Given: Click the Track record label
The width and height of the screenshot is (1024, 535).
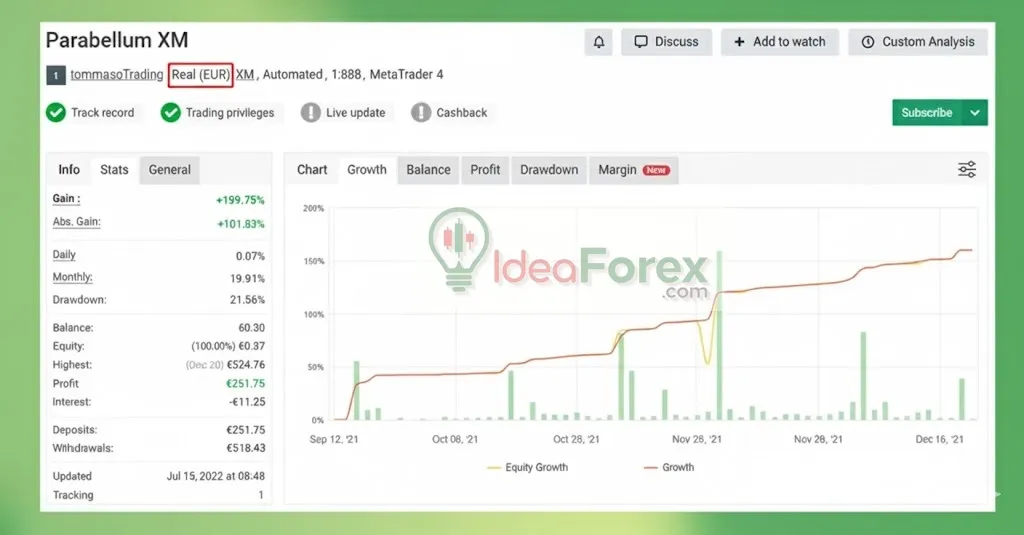Looking at the screenshot, I should [103, 112].
